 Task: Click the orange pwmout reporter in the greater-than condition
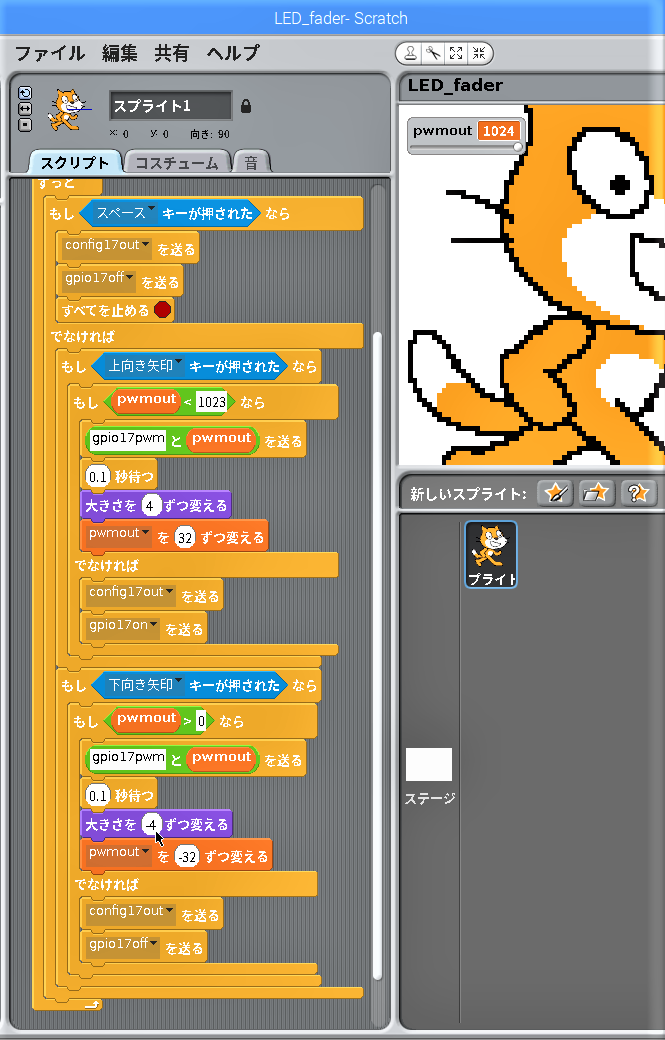click(x=147, y=720)
